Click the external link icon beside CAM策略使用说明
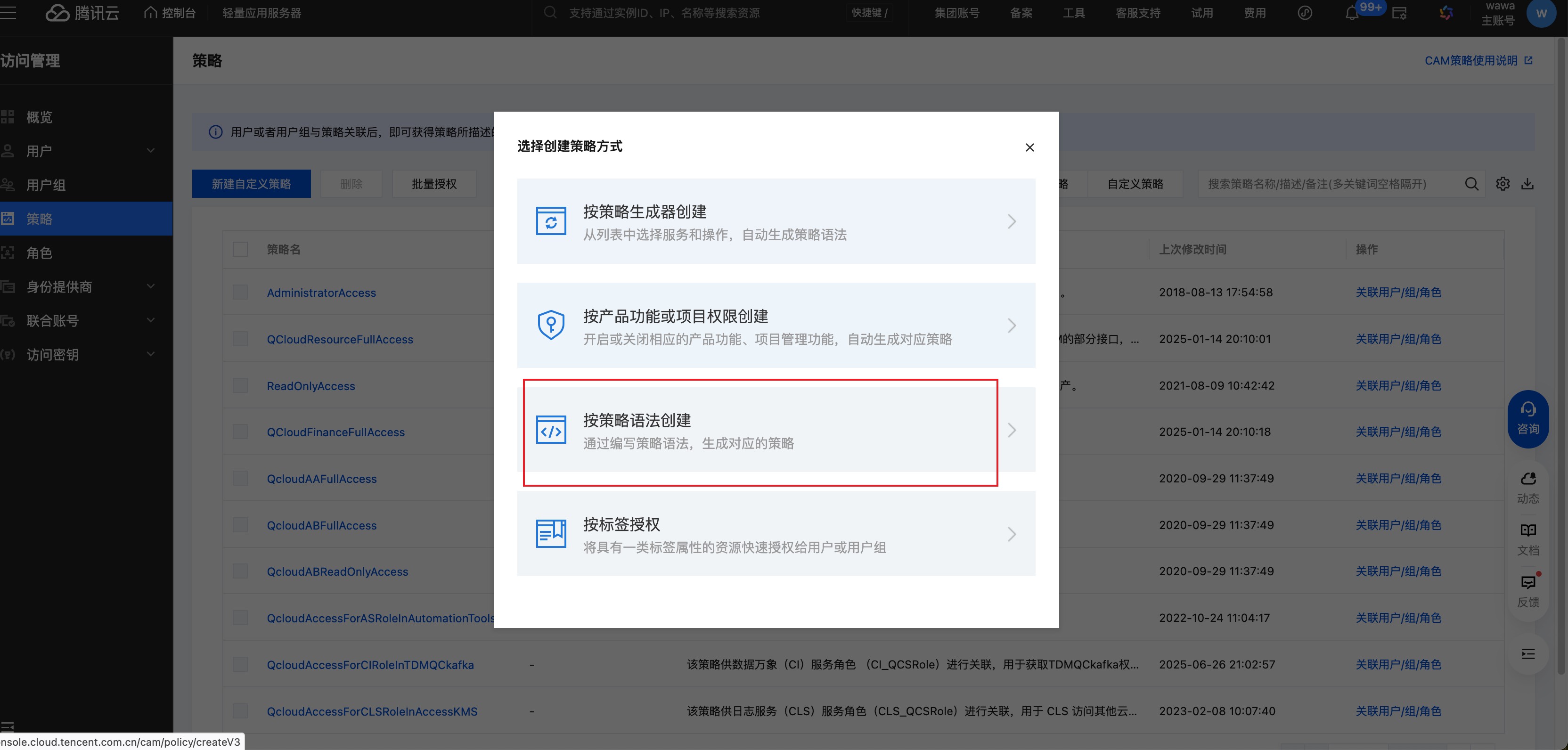1568x750 pixels. tap(1528, 60)
